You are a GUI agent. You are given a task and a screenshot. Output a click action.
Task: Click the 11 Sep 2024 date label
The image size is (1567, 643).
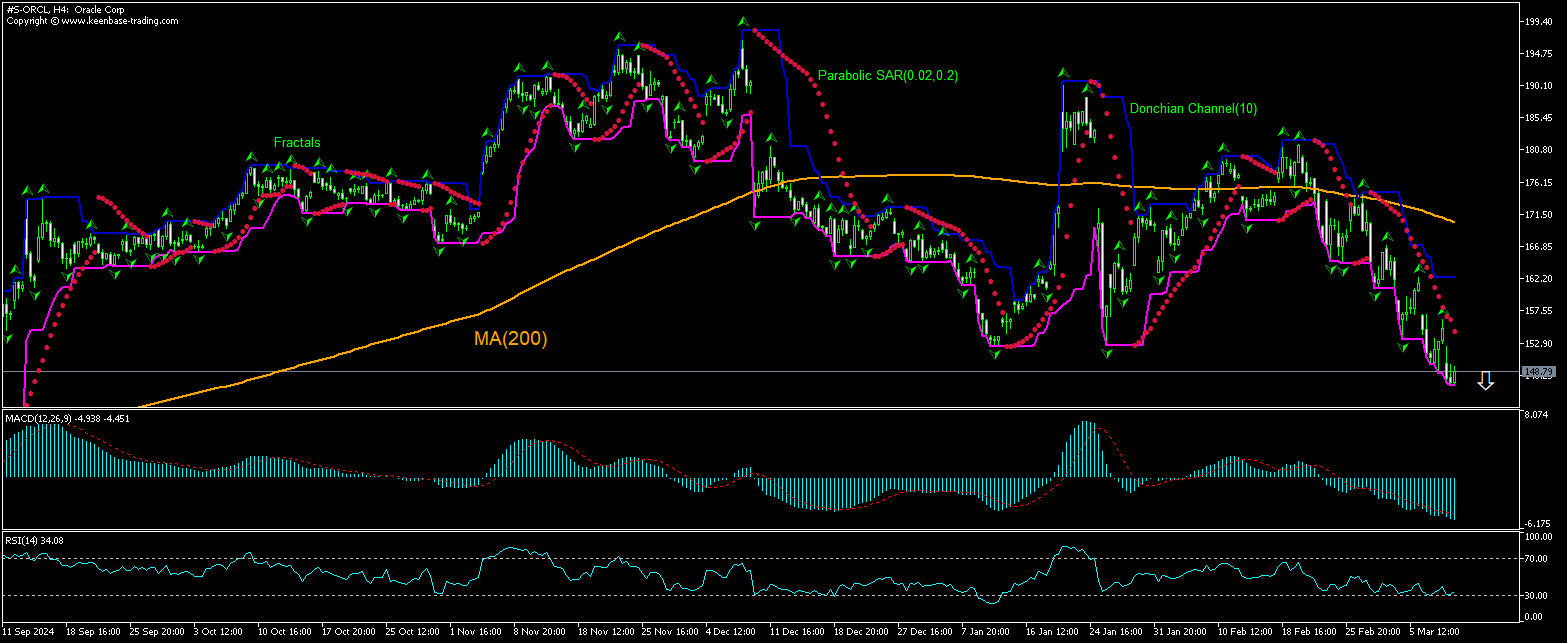29,632
